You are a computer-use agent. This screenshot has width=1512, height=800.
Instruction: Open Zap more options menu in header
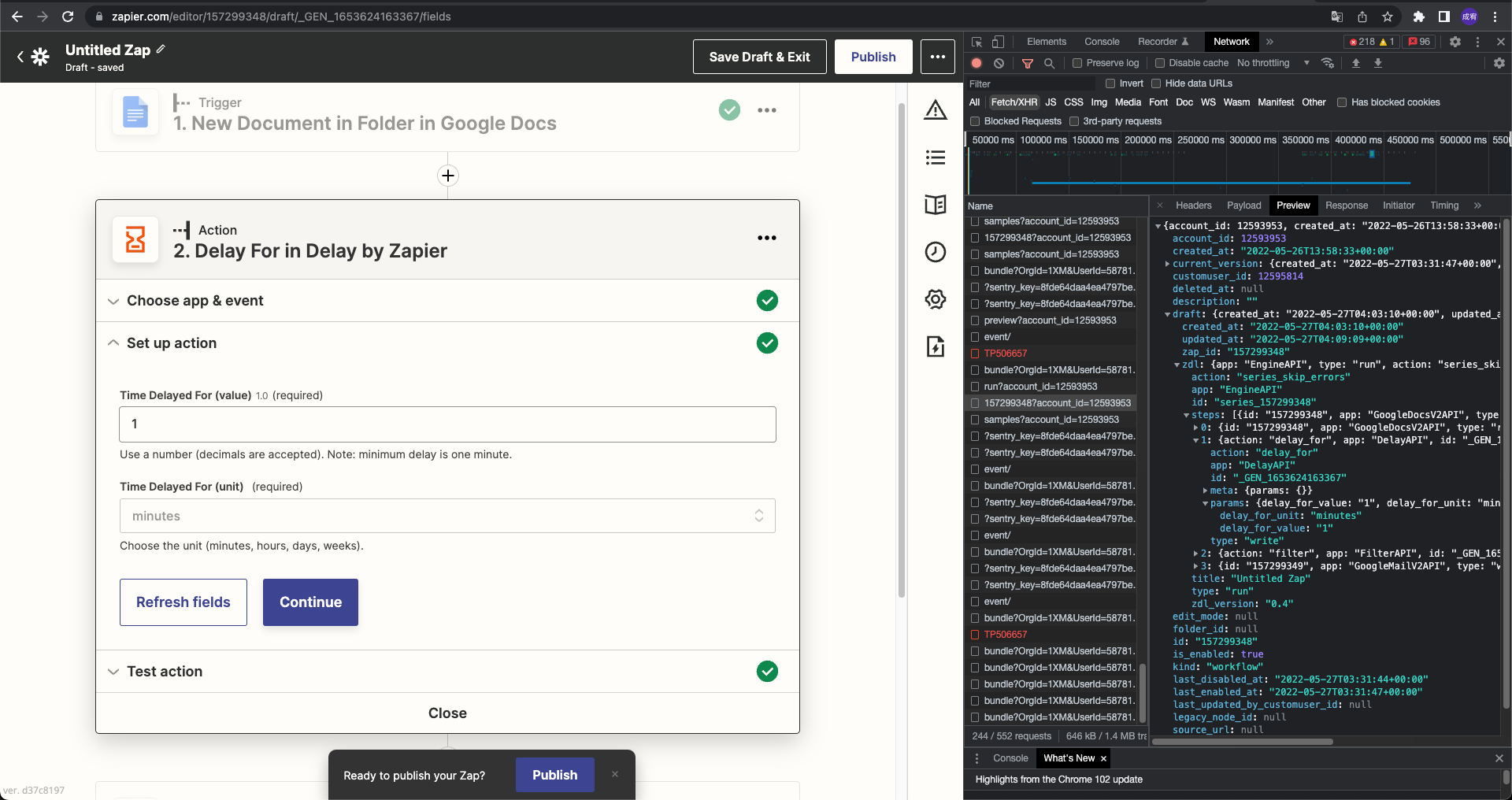[937, 57]
